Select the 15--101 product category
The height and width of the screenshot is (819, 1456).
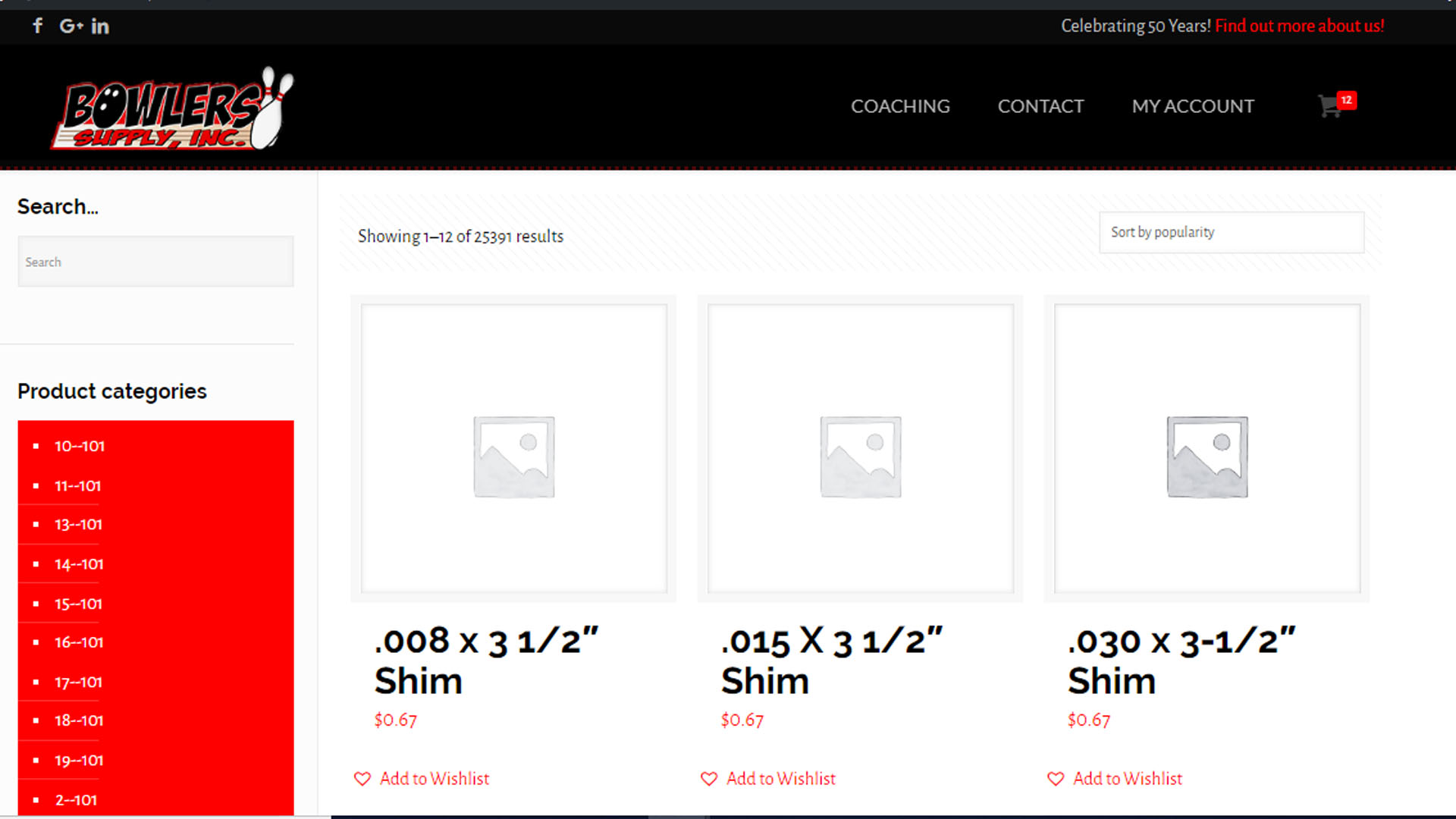[78, 604]
